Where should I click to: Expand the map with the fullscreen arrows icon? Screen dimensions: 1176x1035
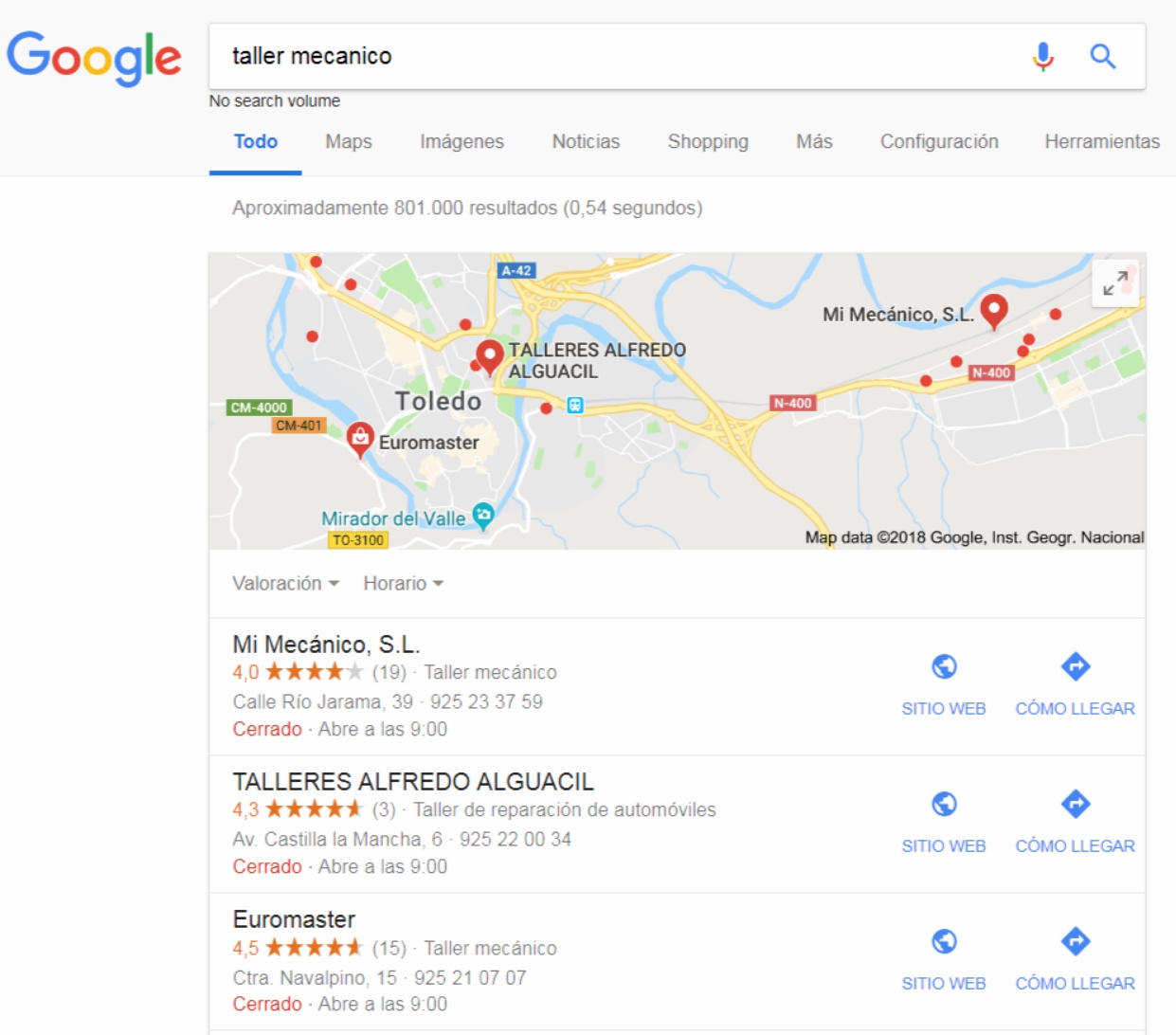point(1115,282)
